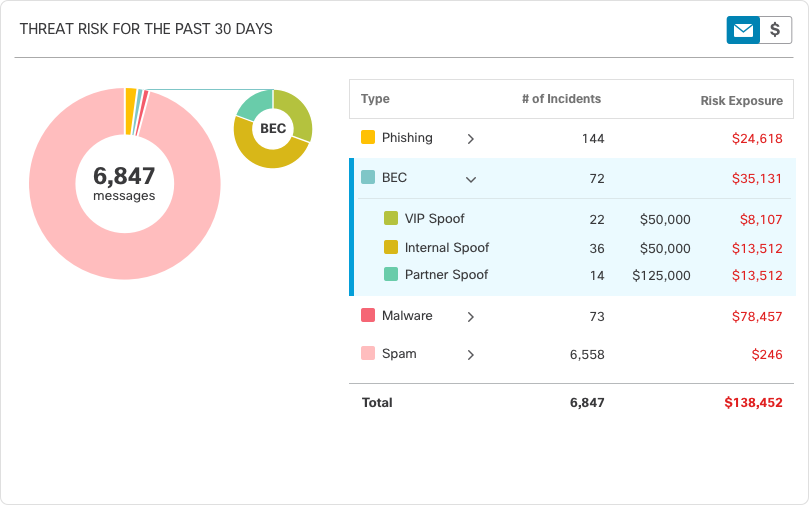Click the large pink Spam donut segment

pyautogui.click(x=125, y=256)
